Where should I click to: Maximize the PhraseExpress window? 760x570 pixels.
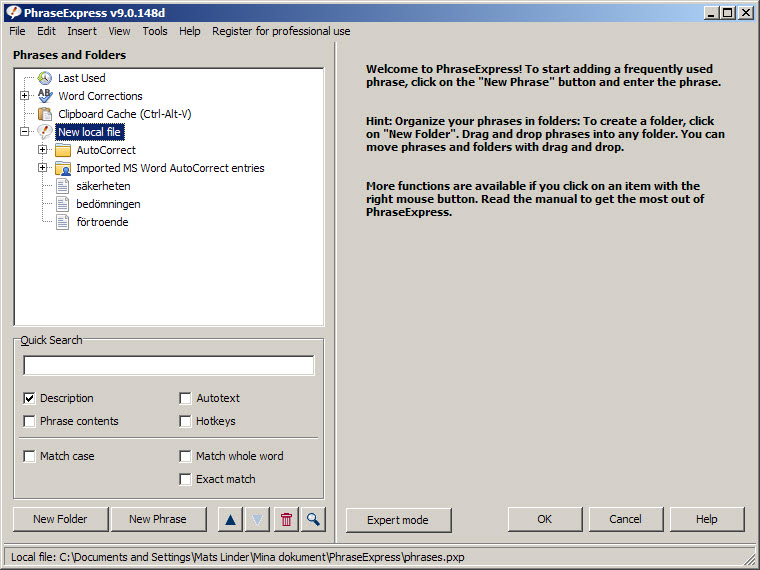[728, 13]
